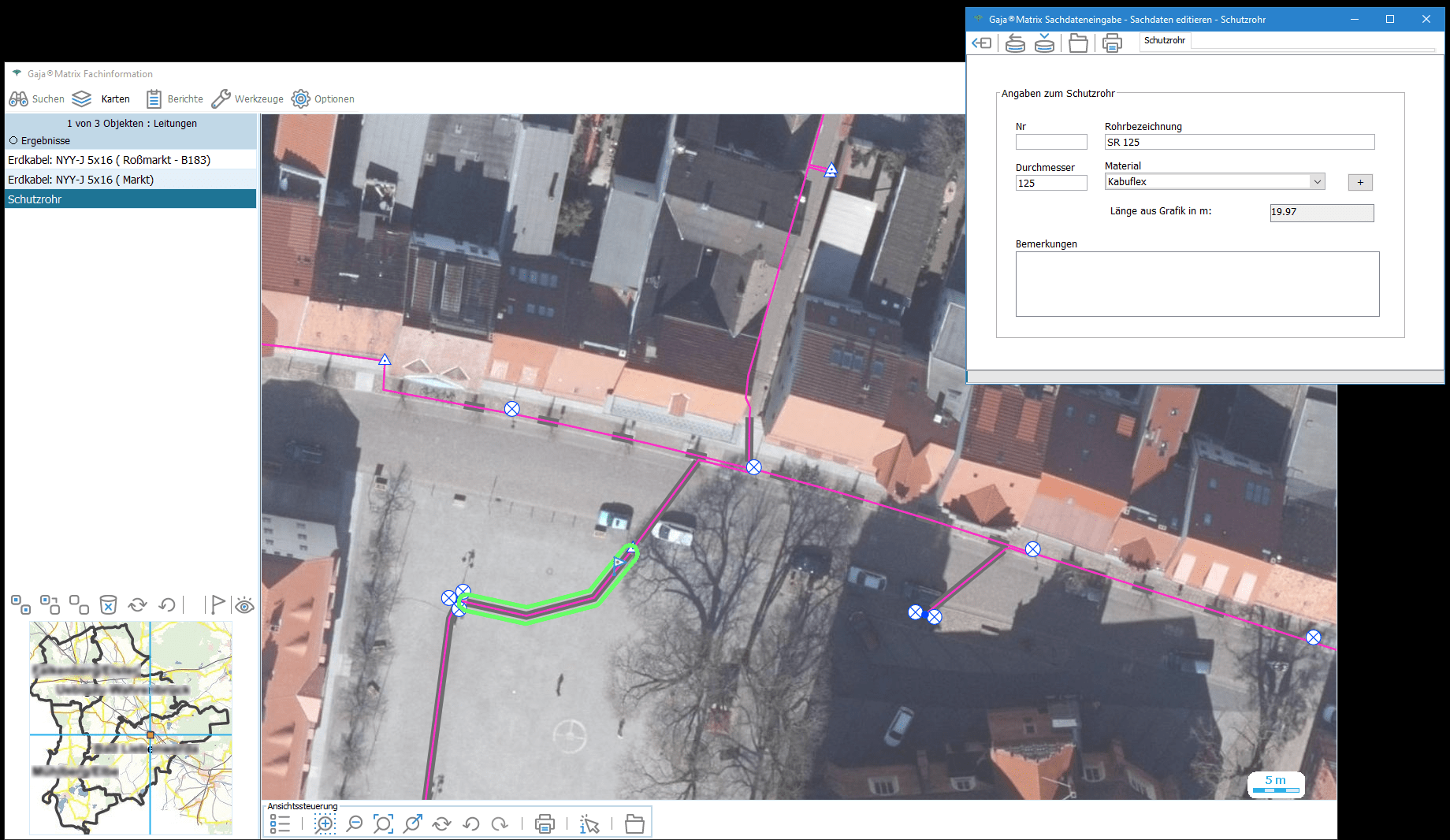Toggle the eye visibility icon
This screenshot has width=1450, height=840.
tap(244, 605)
